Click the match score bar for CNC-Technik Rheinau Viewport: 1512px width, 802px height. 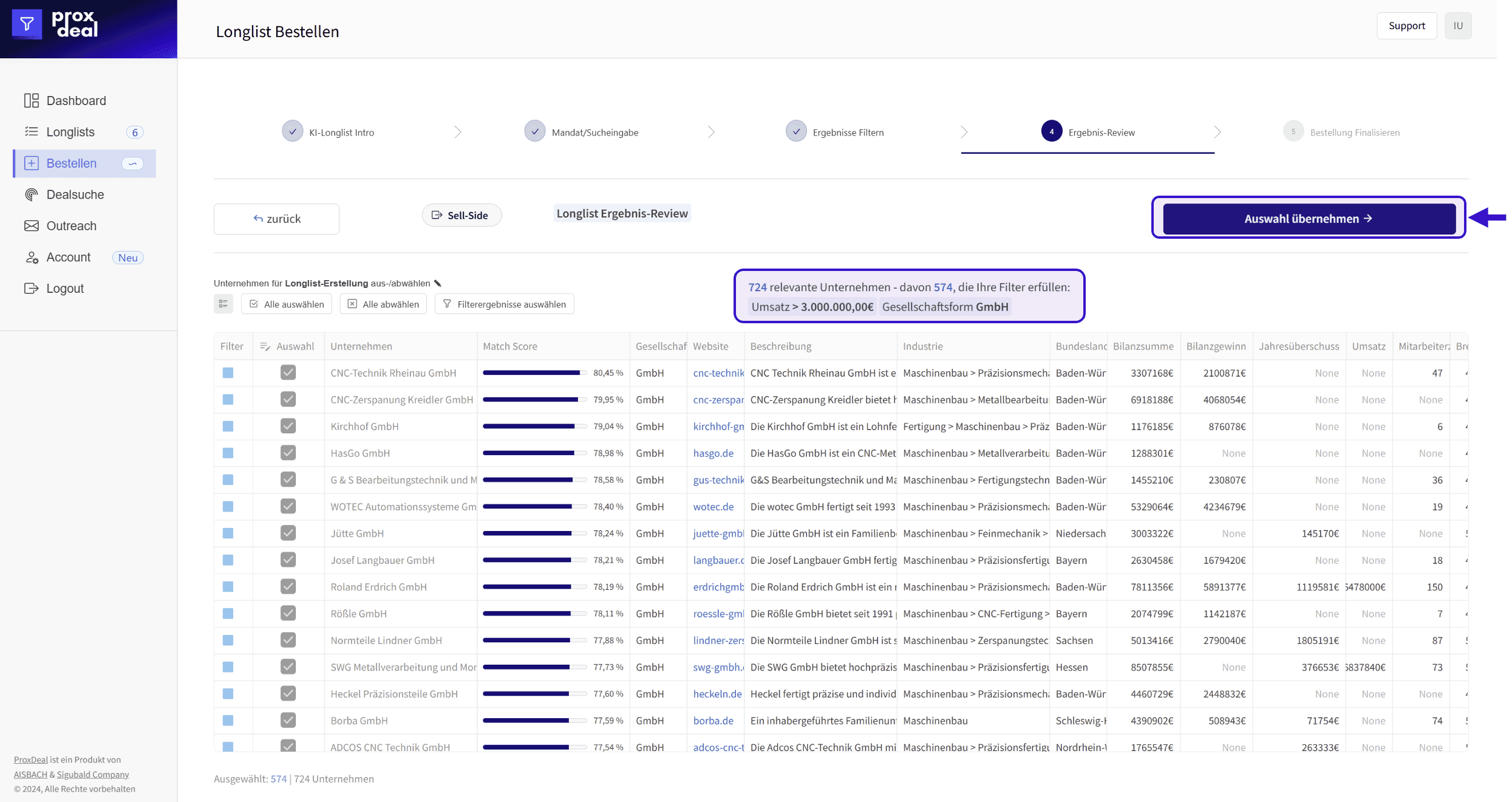tap(535, 372)
